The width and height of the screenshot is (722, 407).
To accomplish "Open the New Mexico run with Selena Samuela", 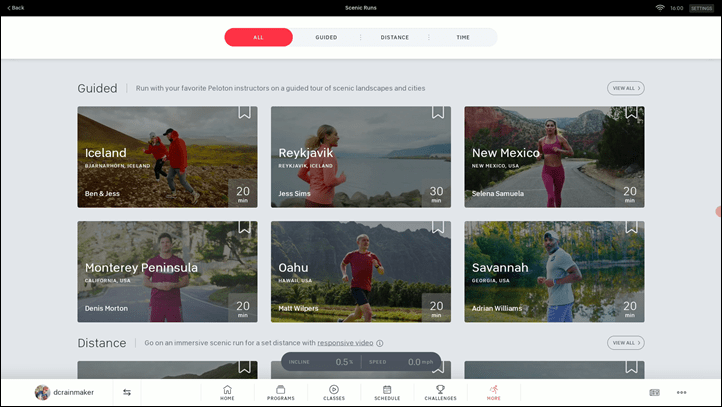I will coord(554,157).
